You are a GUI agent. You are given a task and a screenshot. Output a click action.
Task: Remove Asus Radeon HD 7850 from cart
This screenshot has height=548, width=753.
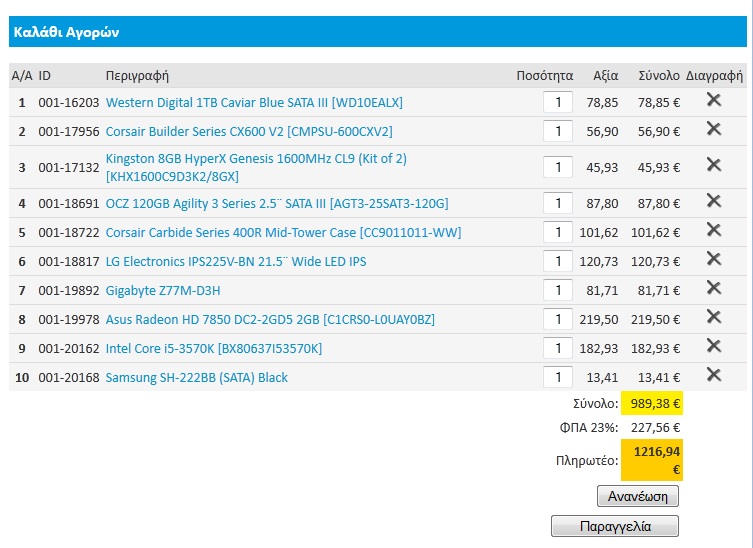(x=714, y=317)
